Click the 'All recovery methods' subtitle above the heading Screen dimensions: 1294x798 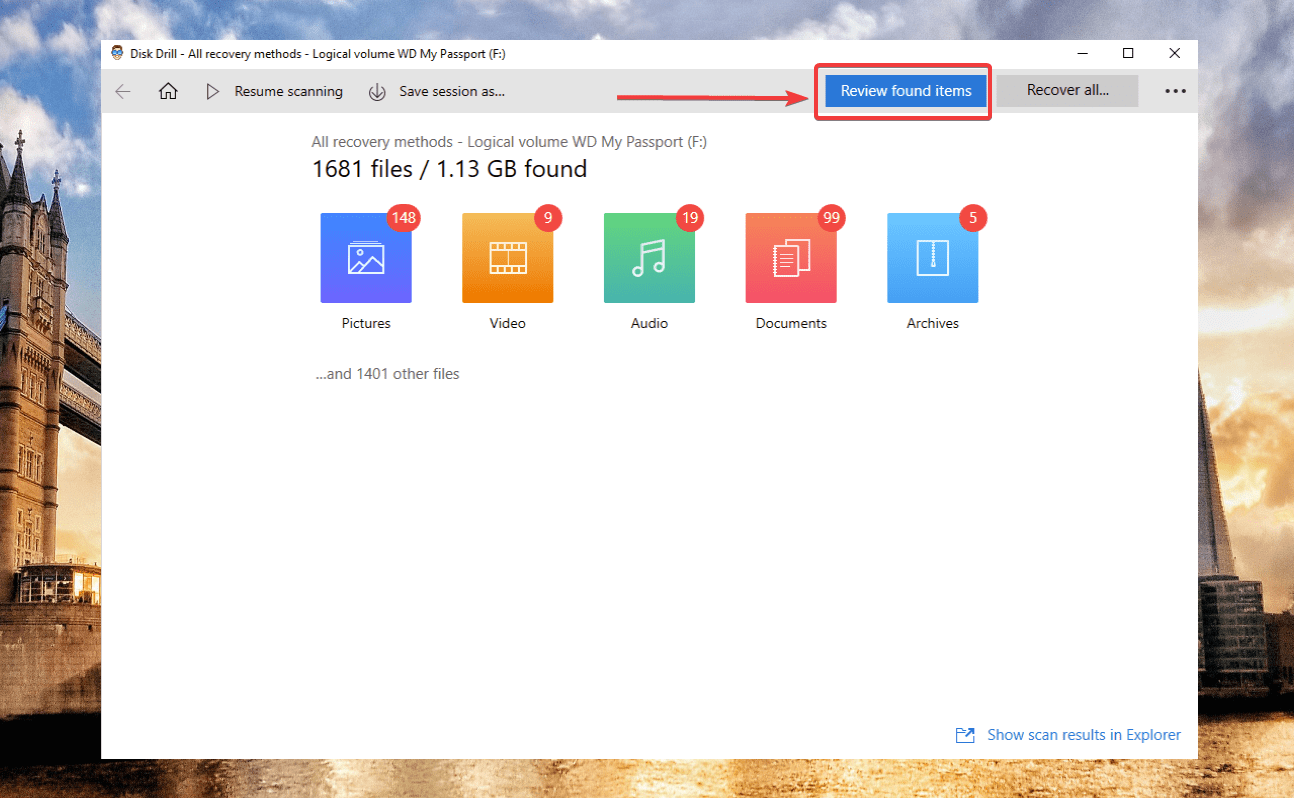click(509, 142)
